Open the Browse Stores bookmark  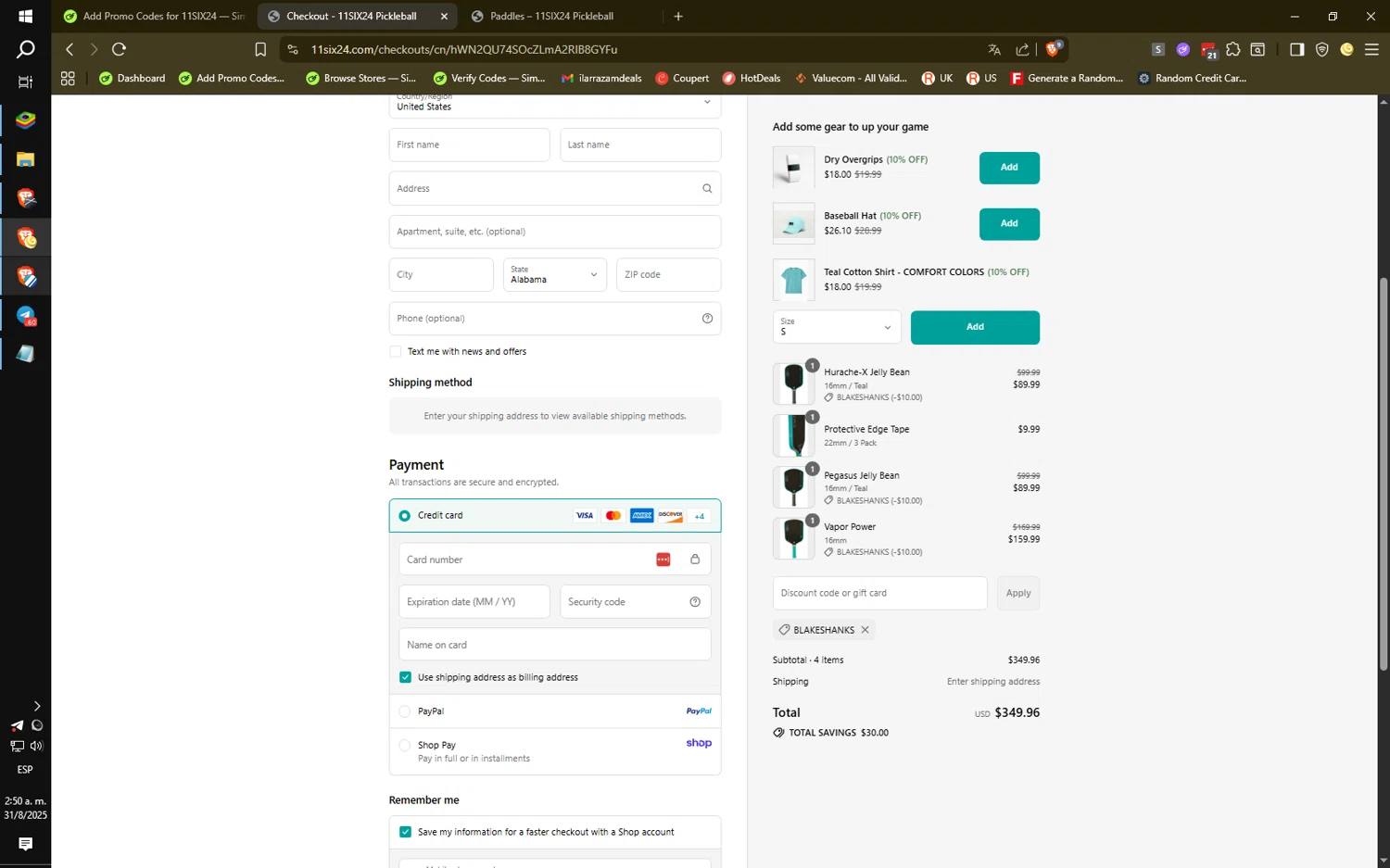361,79
